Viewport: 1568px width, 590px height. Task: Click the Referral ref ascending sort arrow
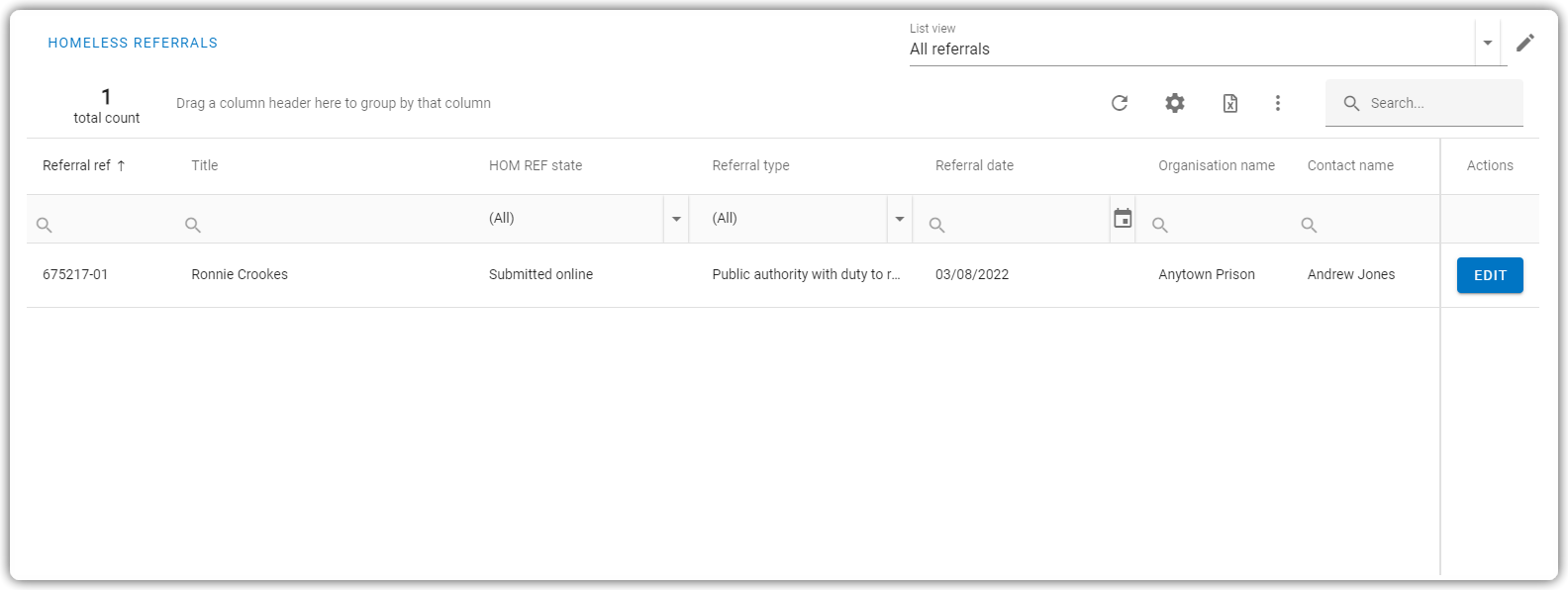click(121, 166)
